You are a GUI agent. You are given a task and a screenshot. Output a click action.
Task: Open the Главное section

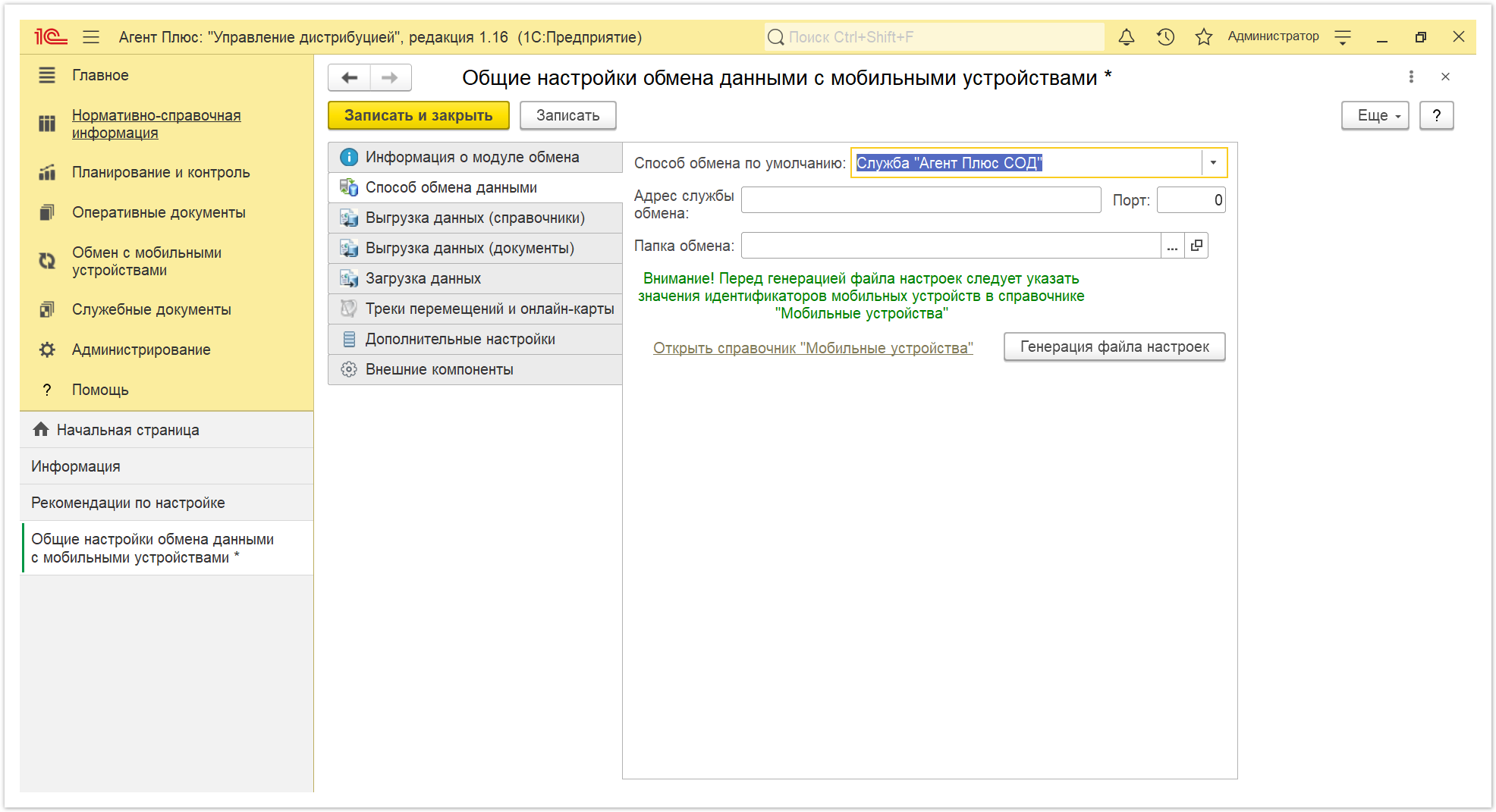(100, 75)
